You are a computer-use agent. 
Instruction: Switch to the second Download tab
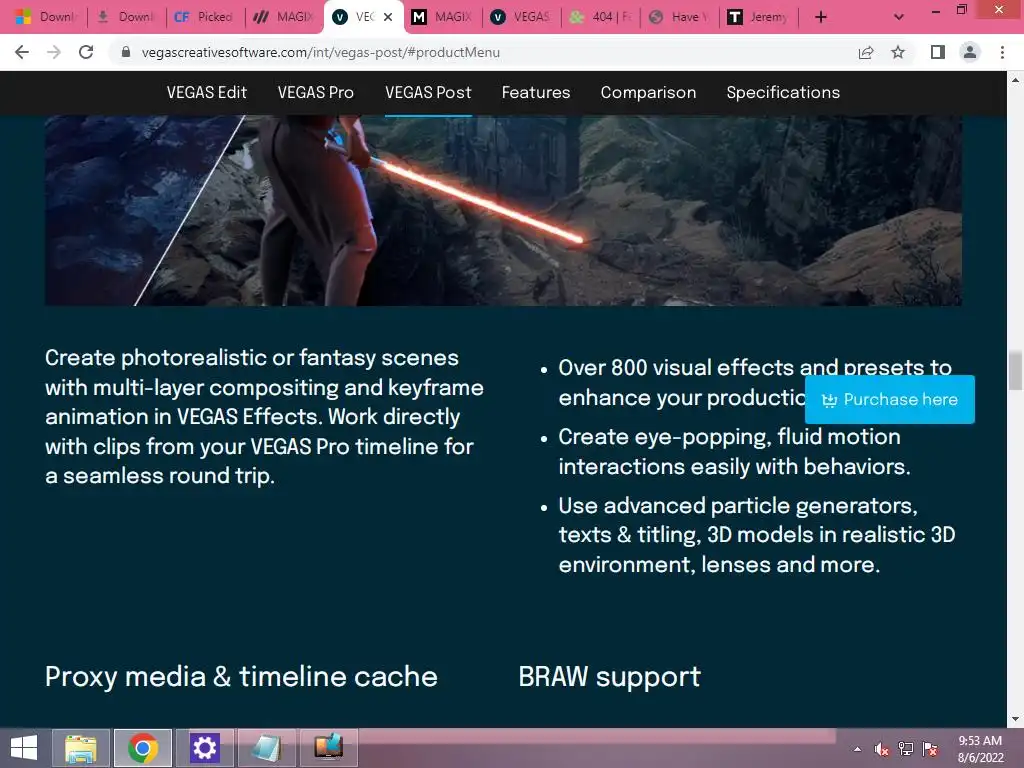point(125,17)
